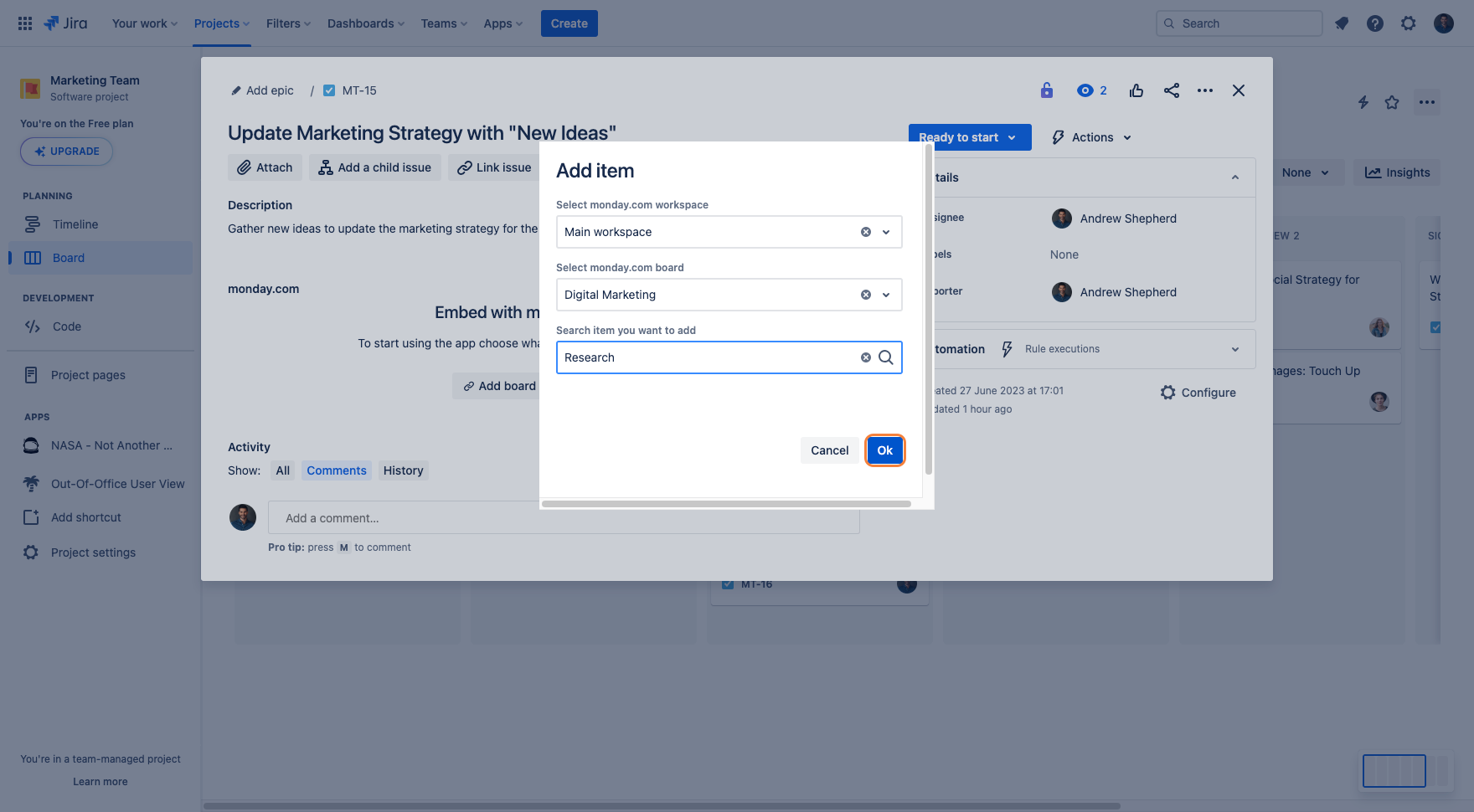Screen dimensions: 1474x812
Task: Open NASA - Not Another app
Action: [x=100, y=445]
